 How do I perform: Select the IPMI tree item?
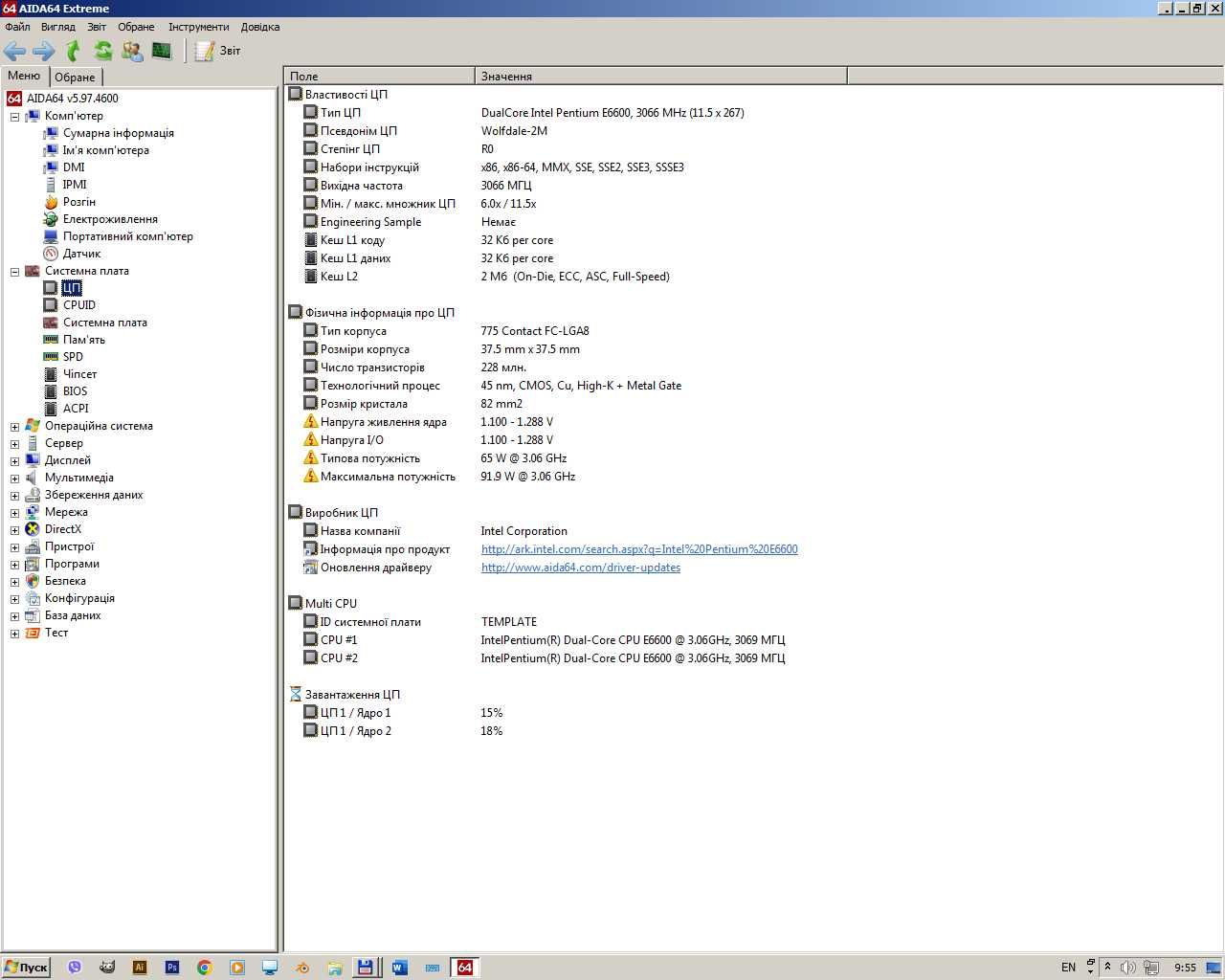click(75, 185)
